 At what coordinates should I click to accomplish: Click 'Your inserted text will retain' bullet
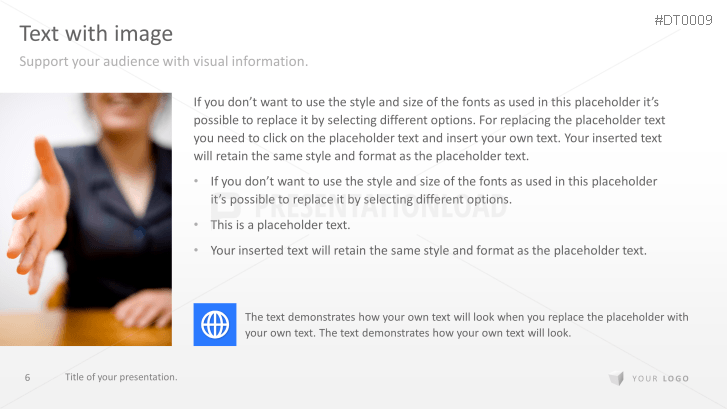pos(428,250)
